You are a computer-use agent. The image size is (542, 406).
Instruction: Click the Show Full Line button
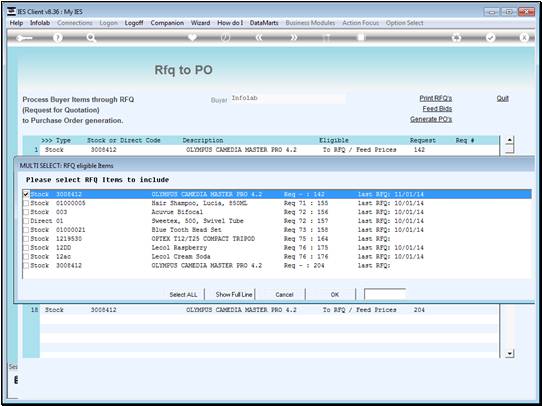(234, 294)
